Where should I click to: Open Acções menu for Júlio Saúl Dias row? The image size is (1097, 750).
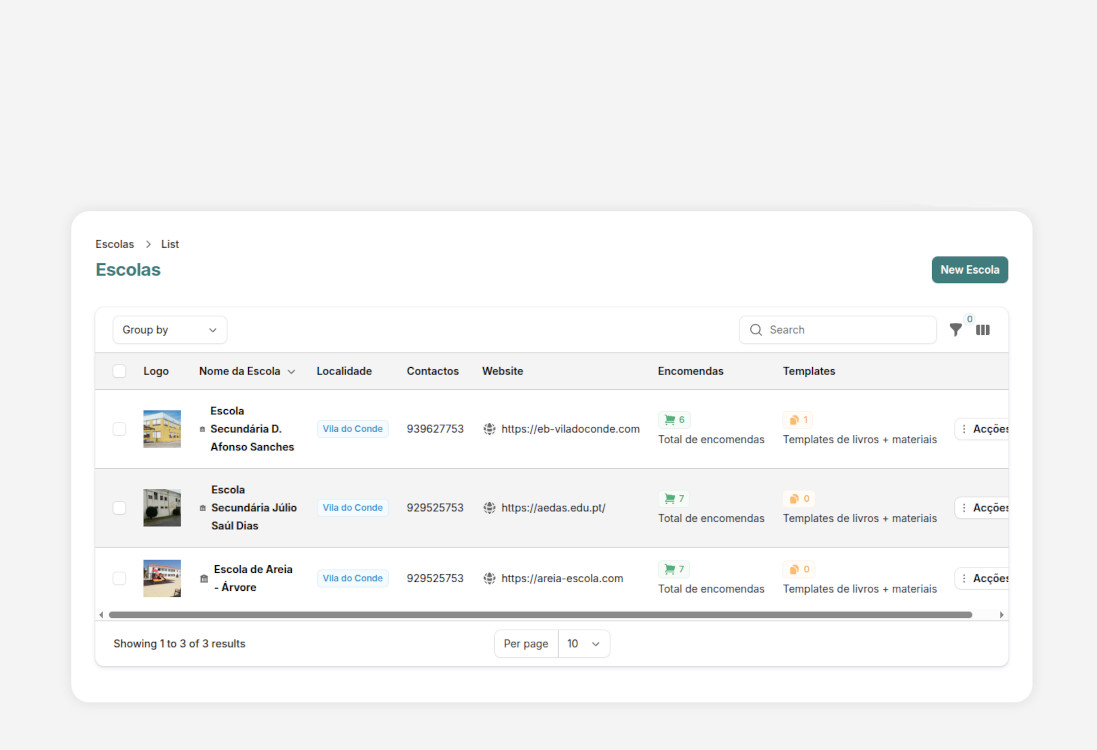982,508
